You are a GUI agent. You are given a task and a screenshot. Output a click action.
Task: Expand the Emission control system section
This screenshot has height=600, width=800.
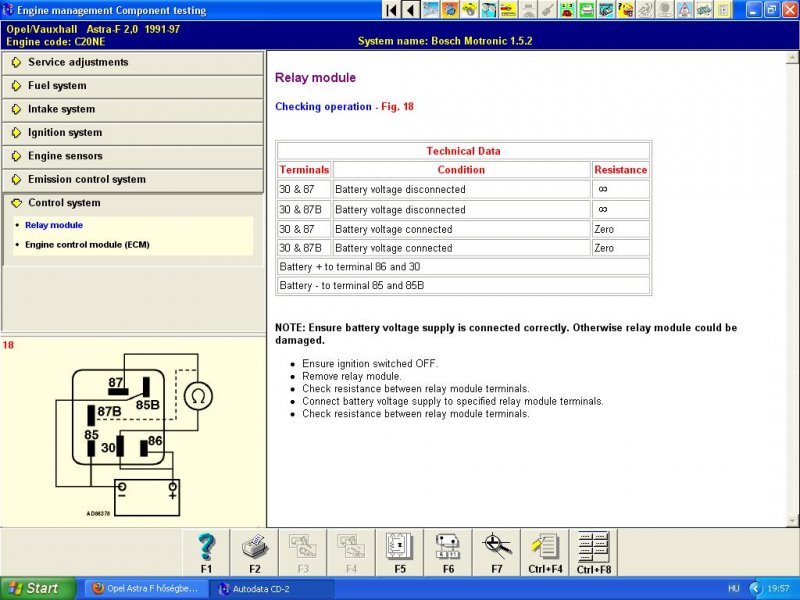[133, 180]
